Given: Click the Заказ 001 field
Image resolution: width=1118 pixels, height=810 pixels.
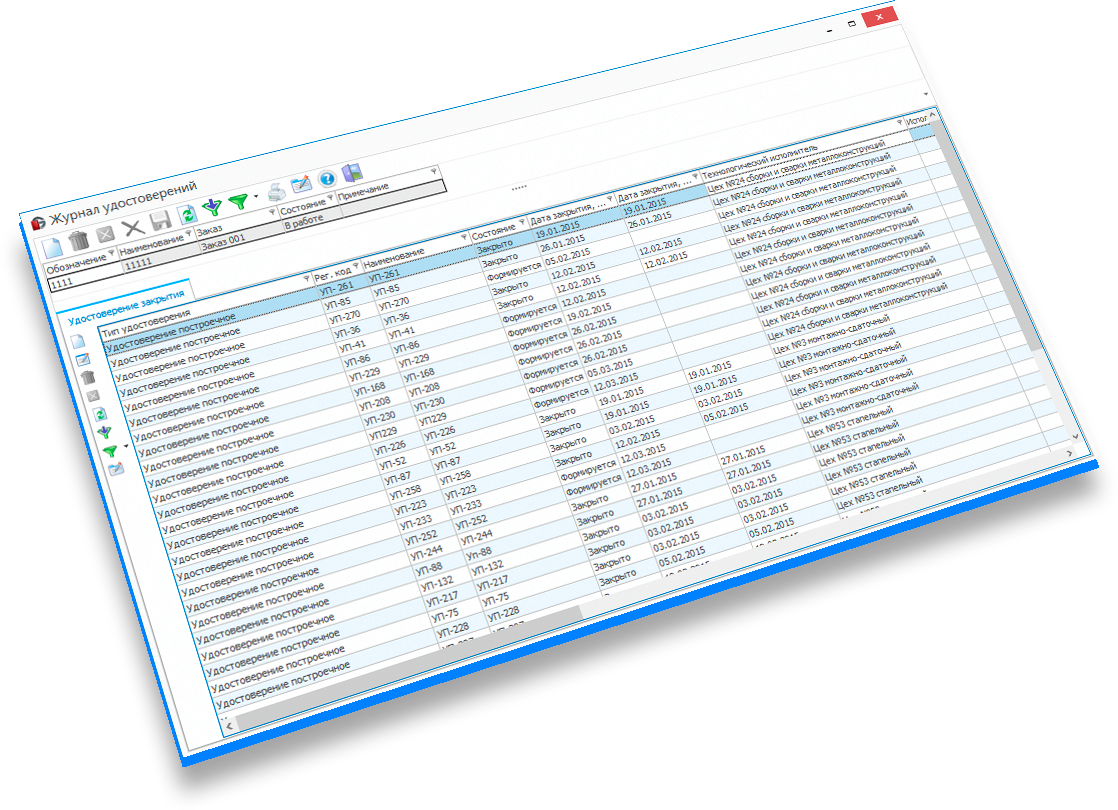Looking at the screenshot, I should tap(241, 237).
